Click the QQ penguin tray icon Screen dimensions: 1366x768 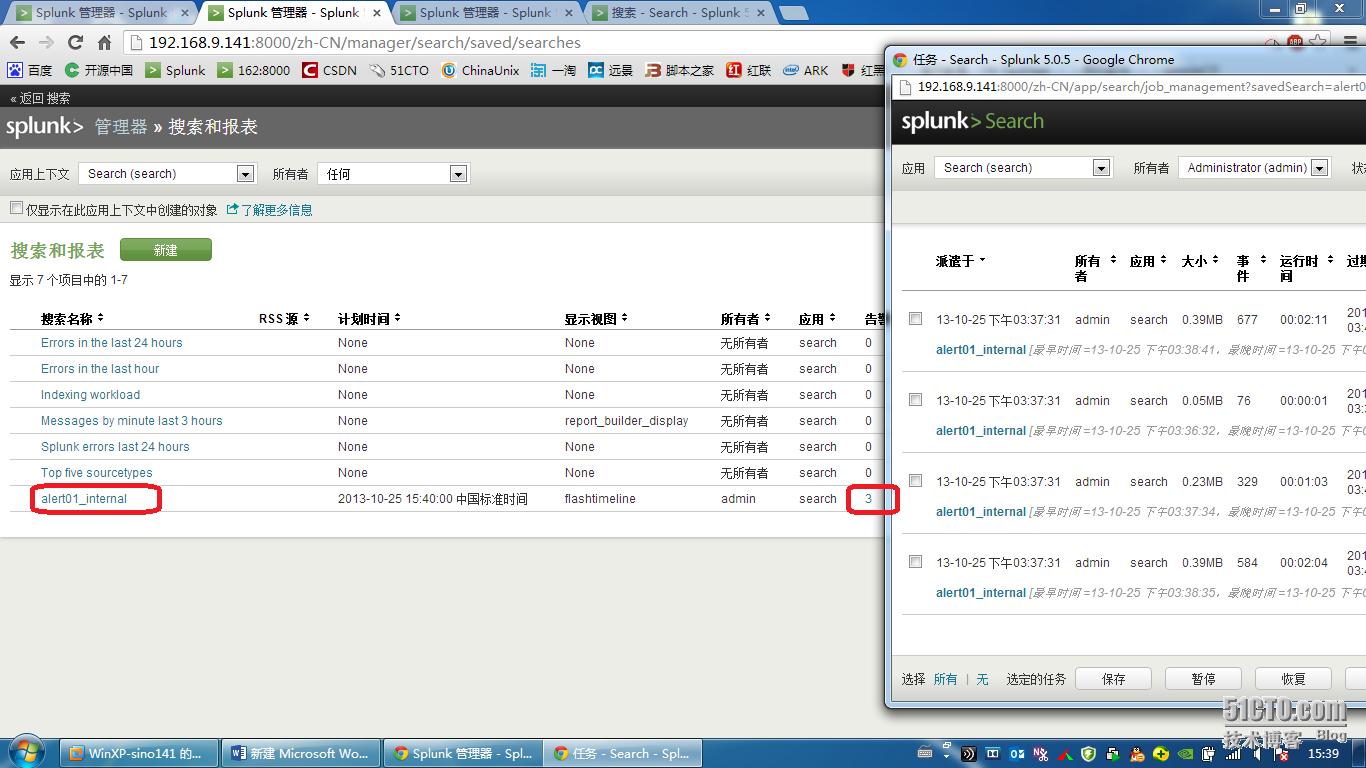coord(1137,754)
